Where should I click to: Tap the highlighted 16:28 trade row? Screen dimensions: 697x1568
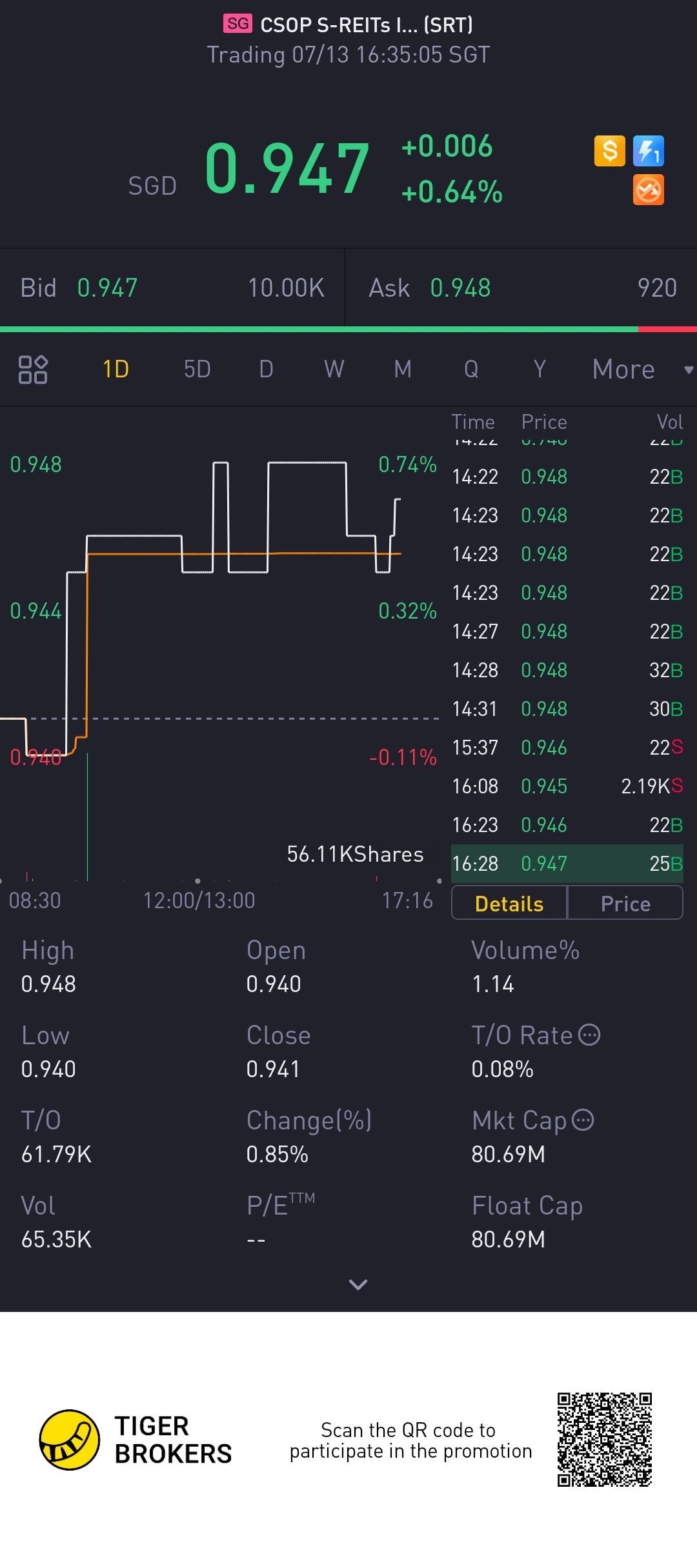coord(567,864)
